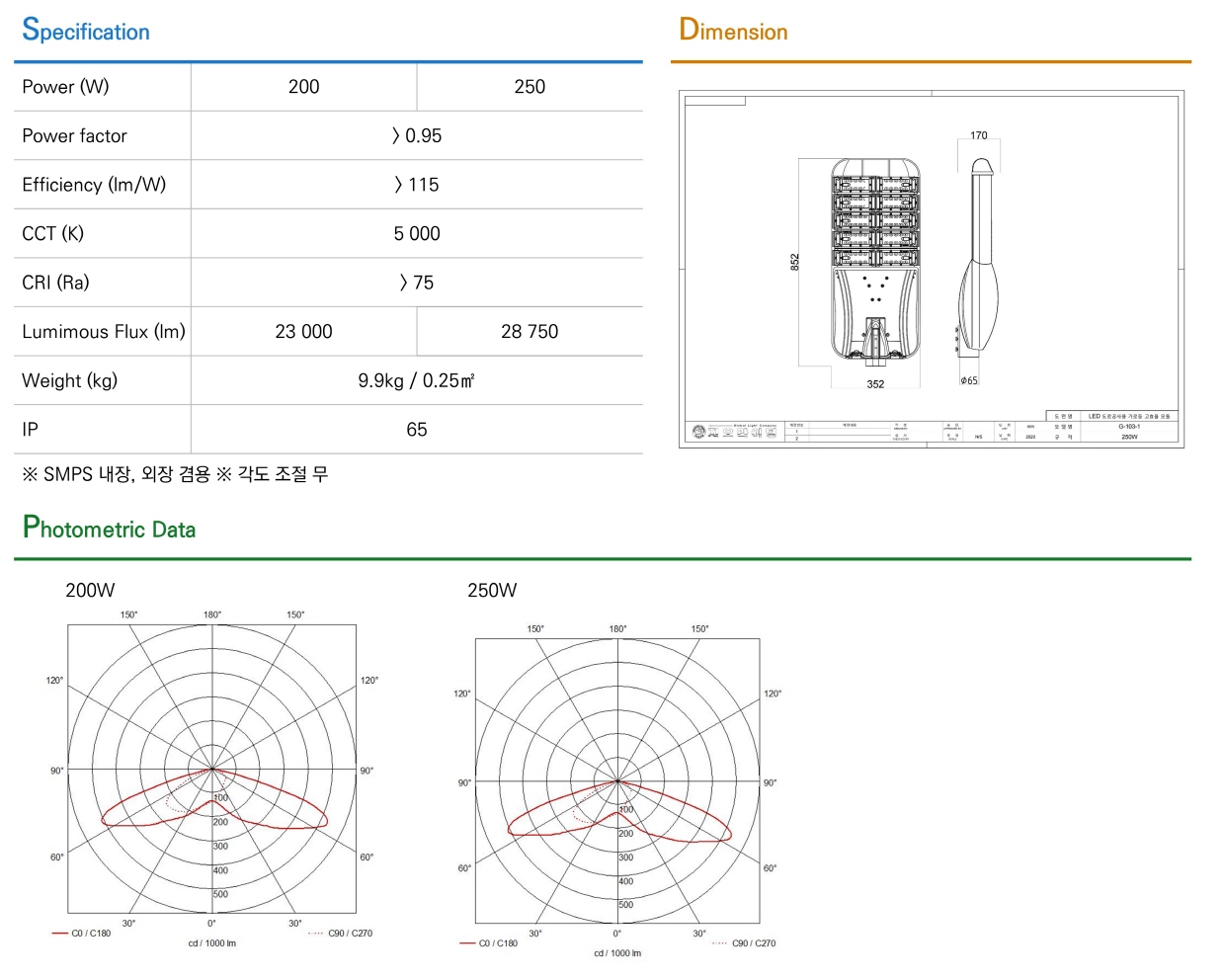Viewport: 1224px width, 980px height.
Task: Click the Photometric Data section heading
Action: [109, 528]
